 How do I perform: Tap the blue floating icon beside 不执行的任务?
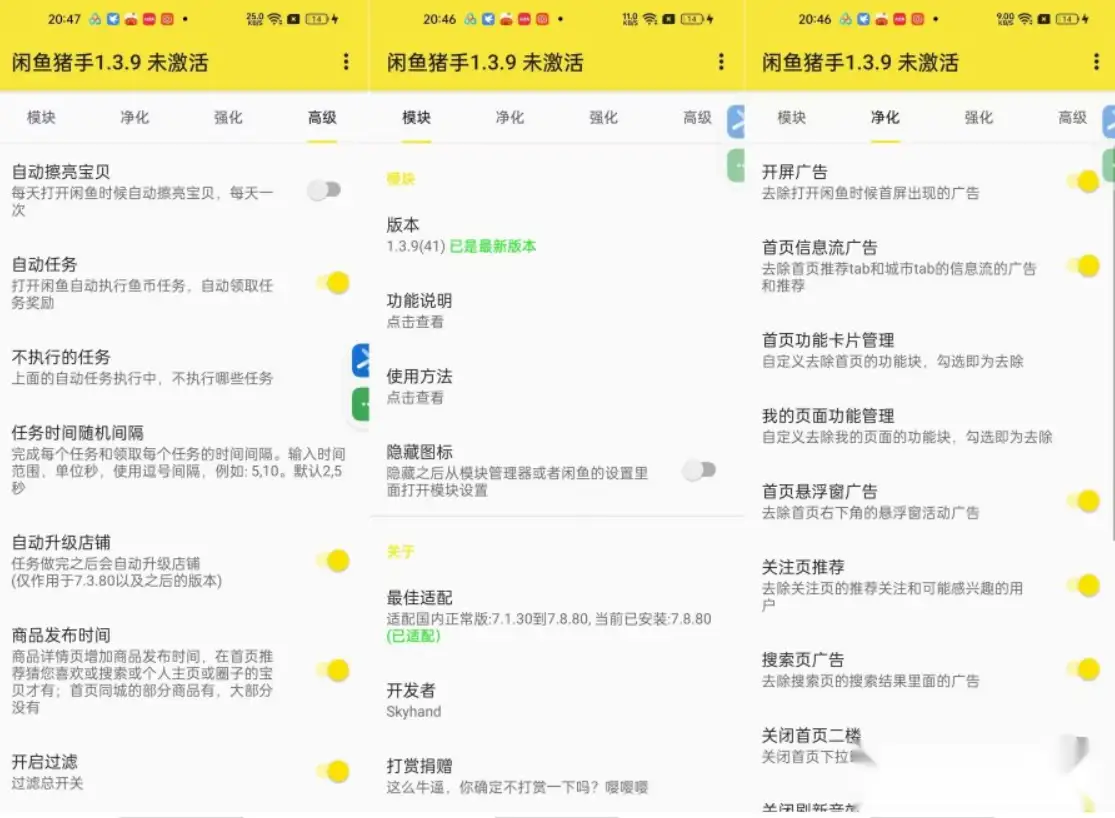coord(361,361)
